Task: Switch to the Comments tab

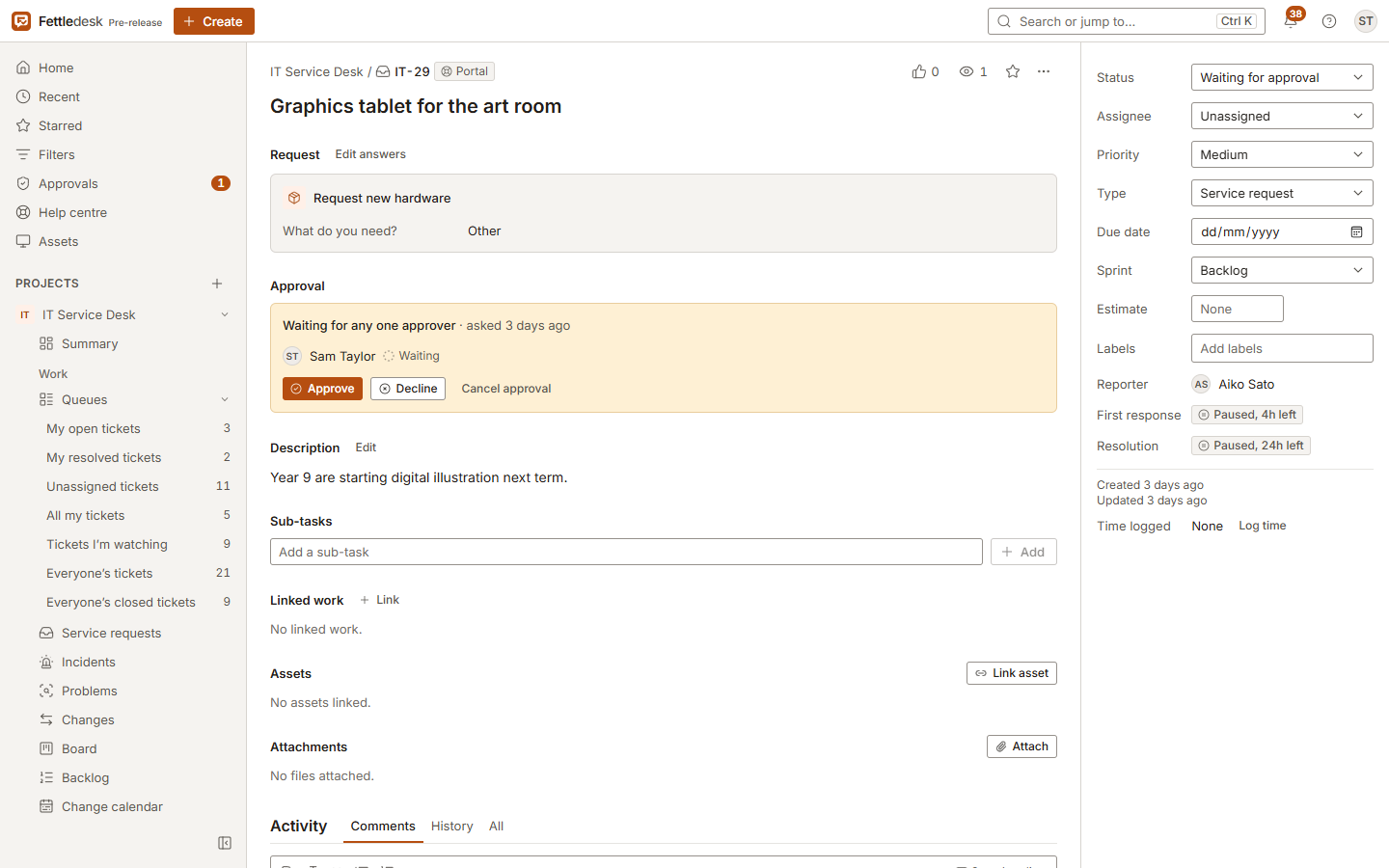Action: coord(383,827)
